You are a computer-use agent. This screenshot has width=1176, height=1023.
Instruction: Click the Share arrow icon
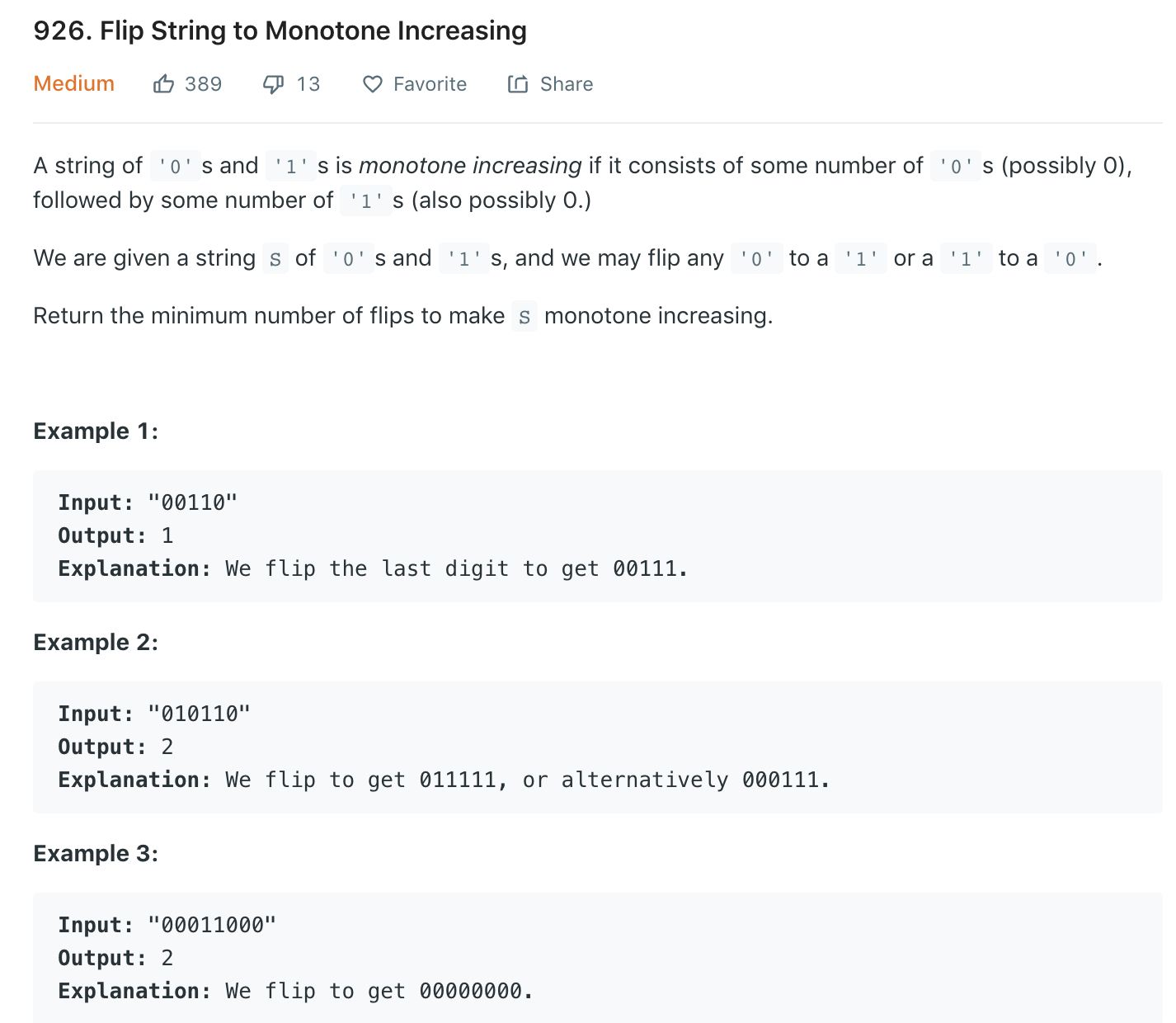518,84
